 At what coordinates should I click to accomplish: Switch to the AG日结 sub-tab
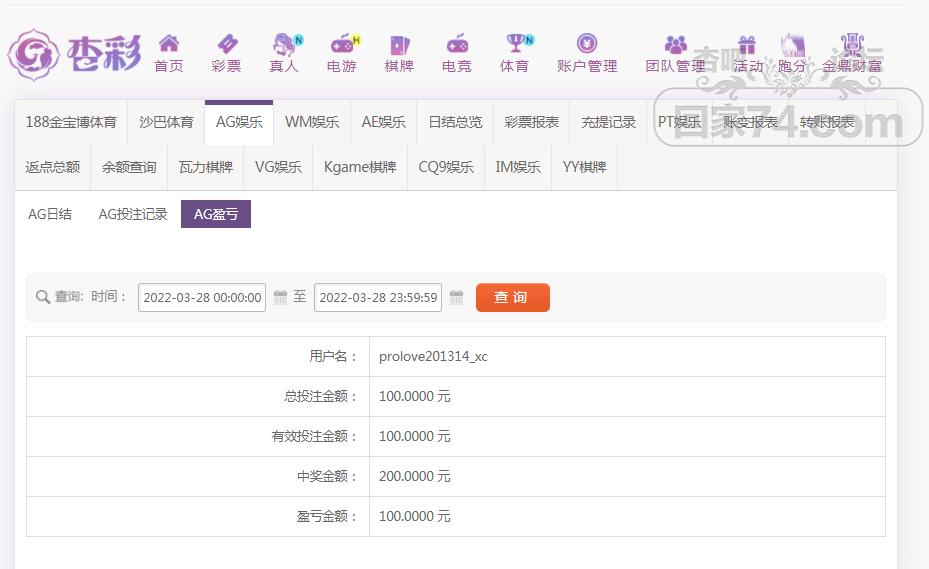pyautogui.click(x=50, y=214)
